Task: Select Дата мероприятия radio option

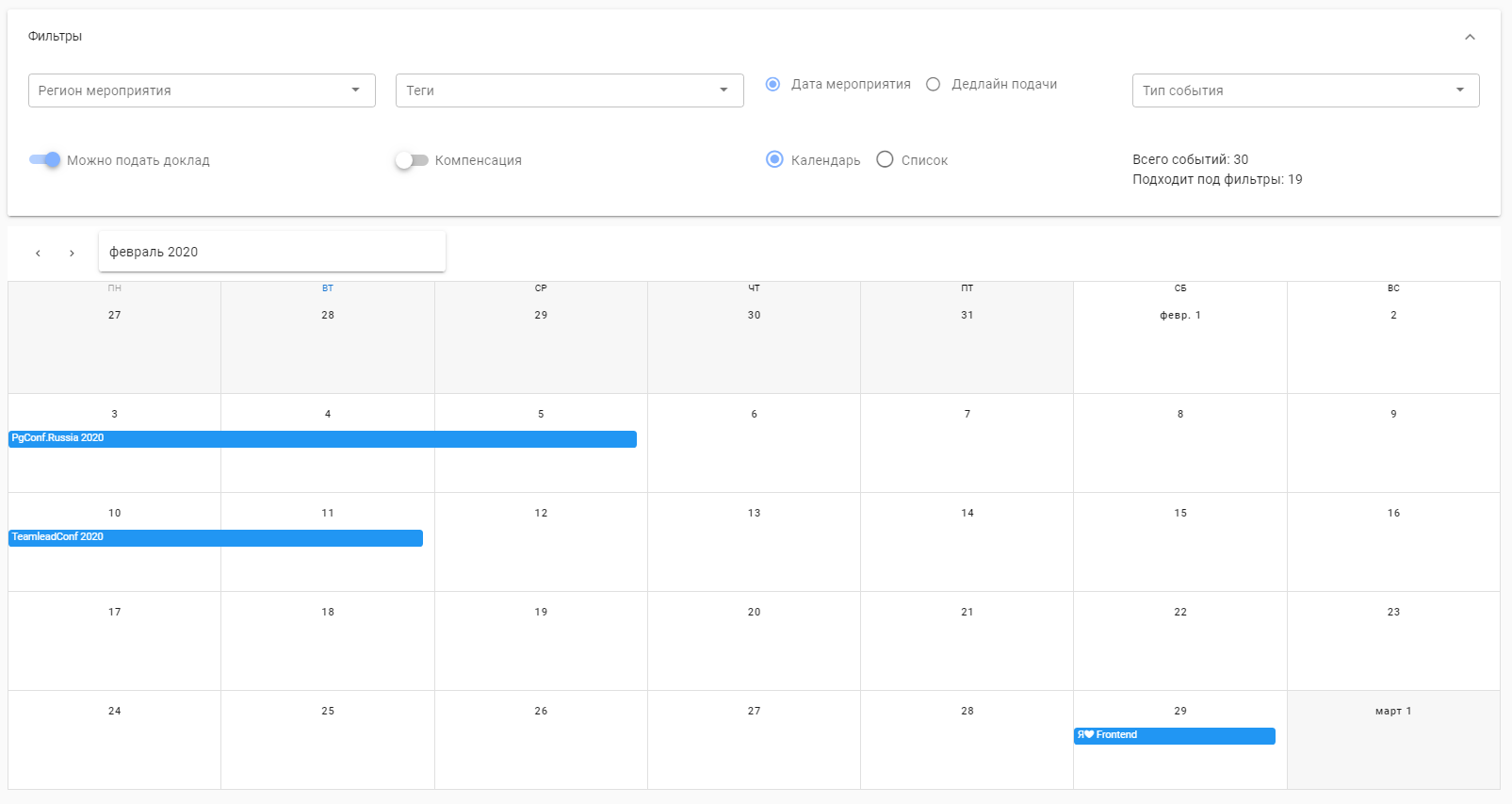Action: point(773,84)
